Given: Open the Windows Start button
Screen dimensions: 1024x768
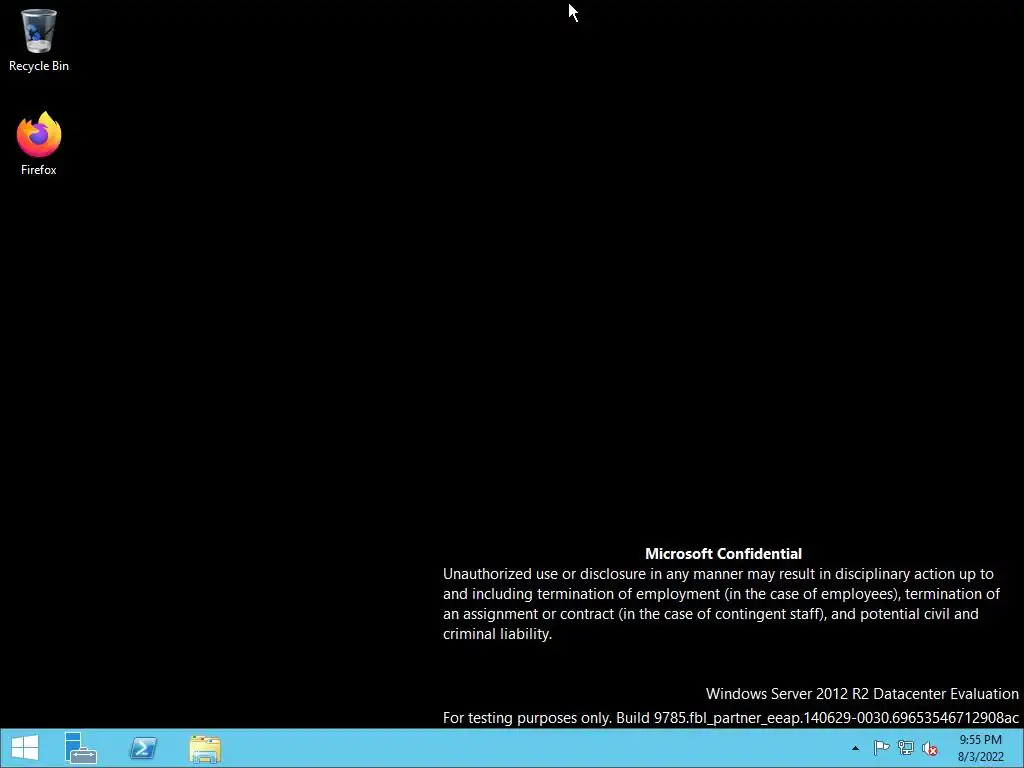Looking at the screenshot, I should point(25,748).
